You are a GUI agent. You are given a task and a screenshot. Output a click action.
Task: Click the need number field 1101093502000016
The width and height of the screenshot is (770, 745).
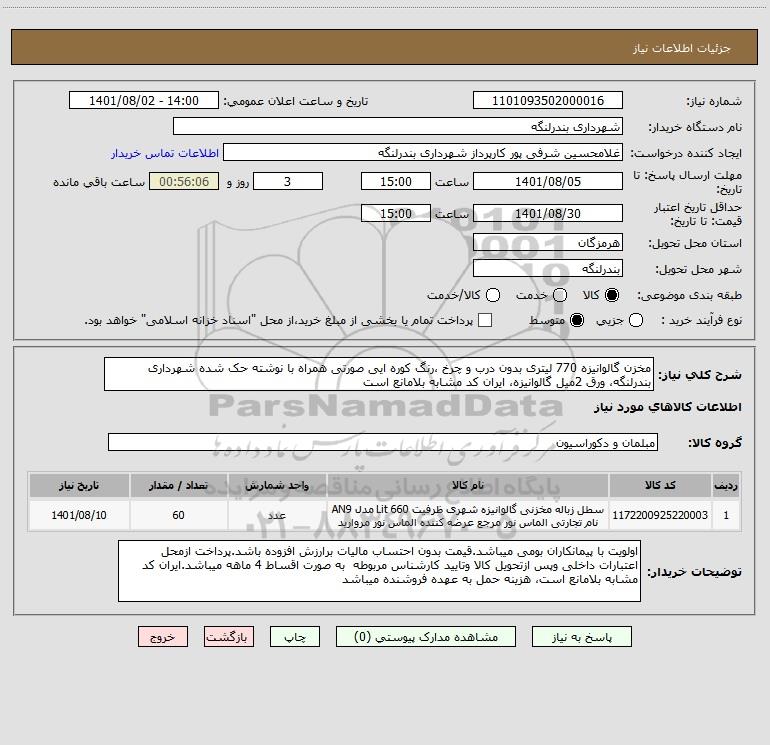[x=548, y=100]
